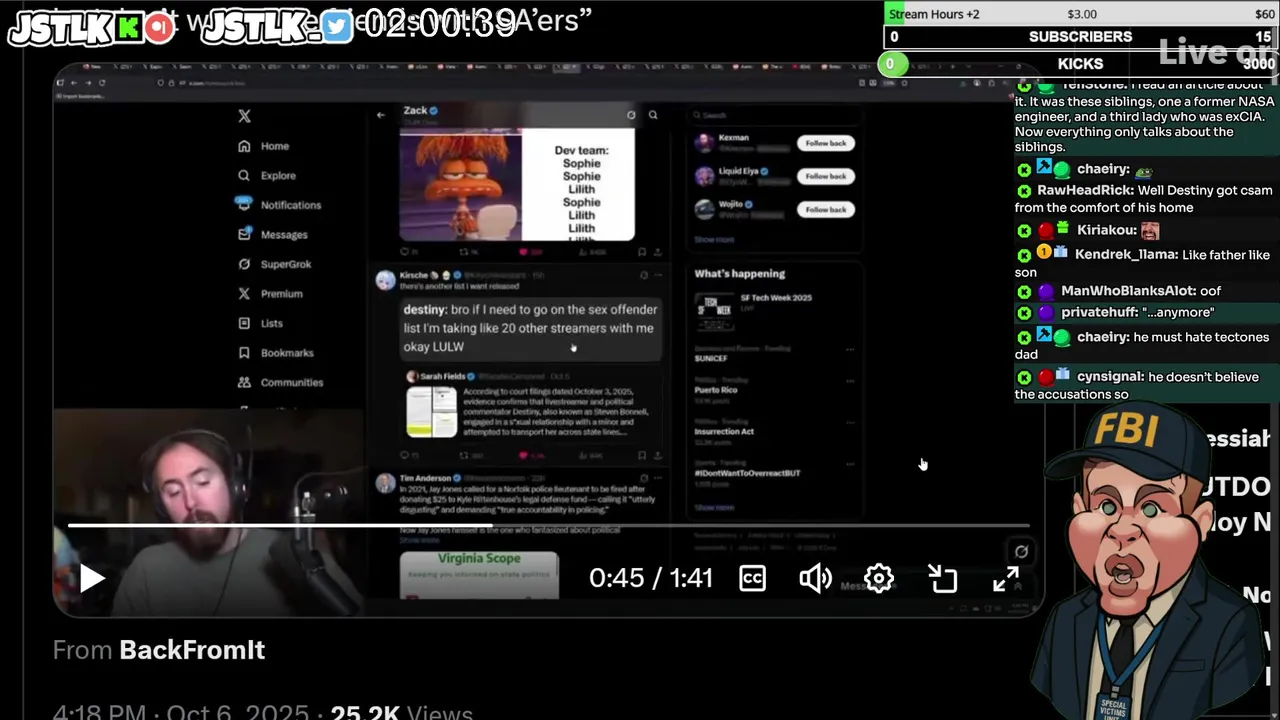Image resolution: width=1280 pixels, height=720 pixels.
Task: Open the options menu for the Puerto Rico trend
Action: point(850,381)
